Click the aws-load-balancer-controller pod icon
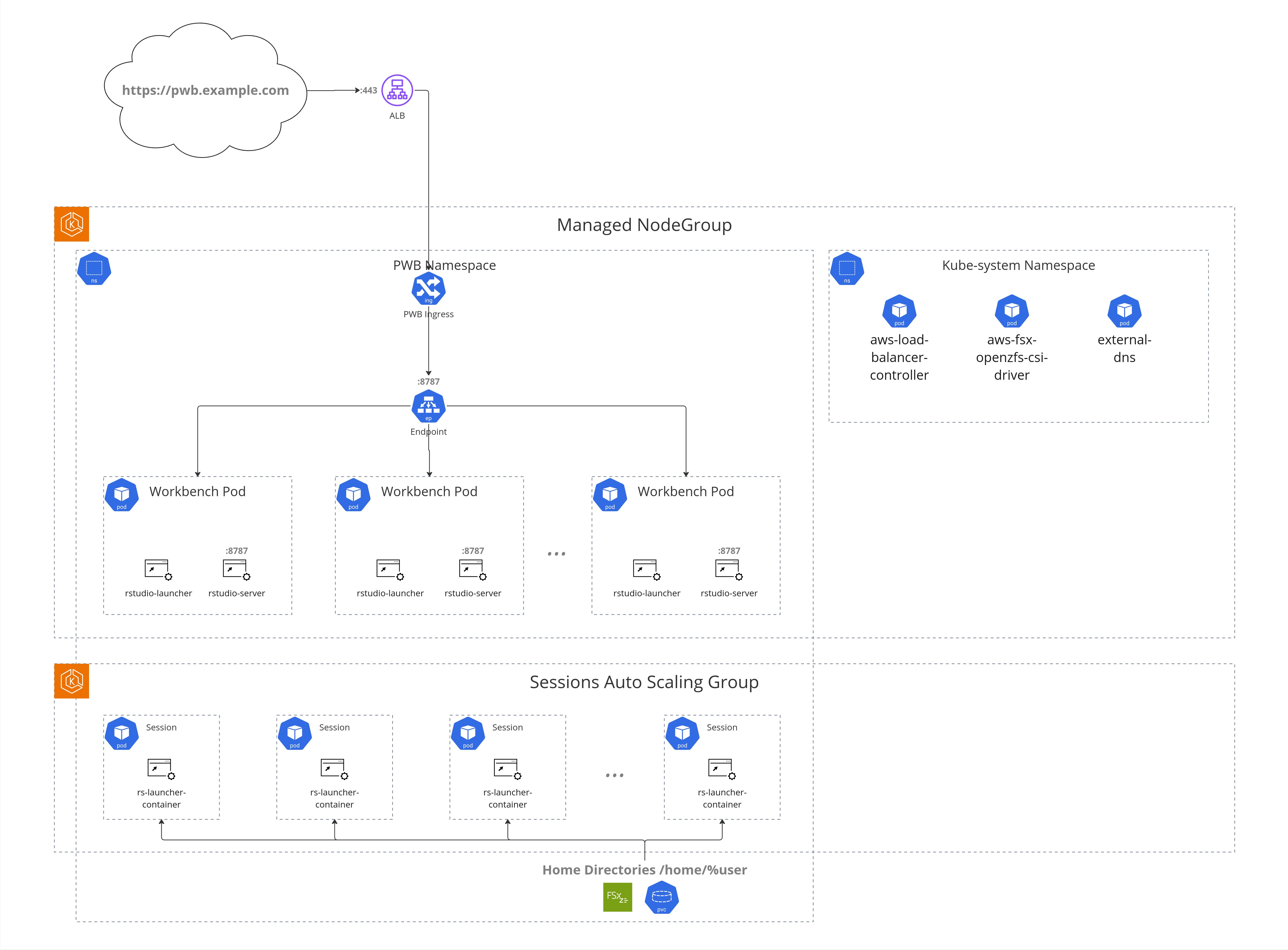The image size is (1288, 950). tap(899, 311)
